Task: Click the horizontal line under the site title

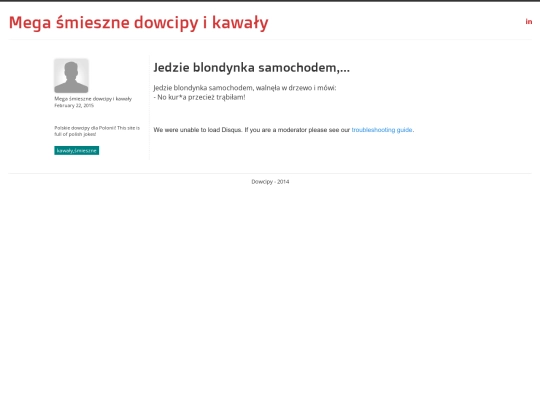Action: pyautogui.click(x=270, y=40)
